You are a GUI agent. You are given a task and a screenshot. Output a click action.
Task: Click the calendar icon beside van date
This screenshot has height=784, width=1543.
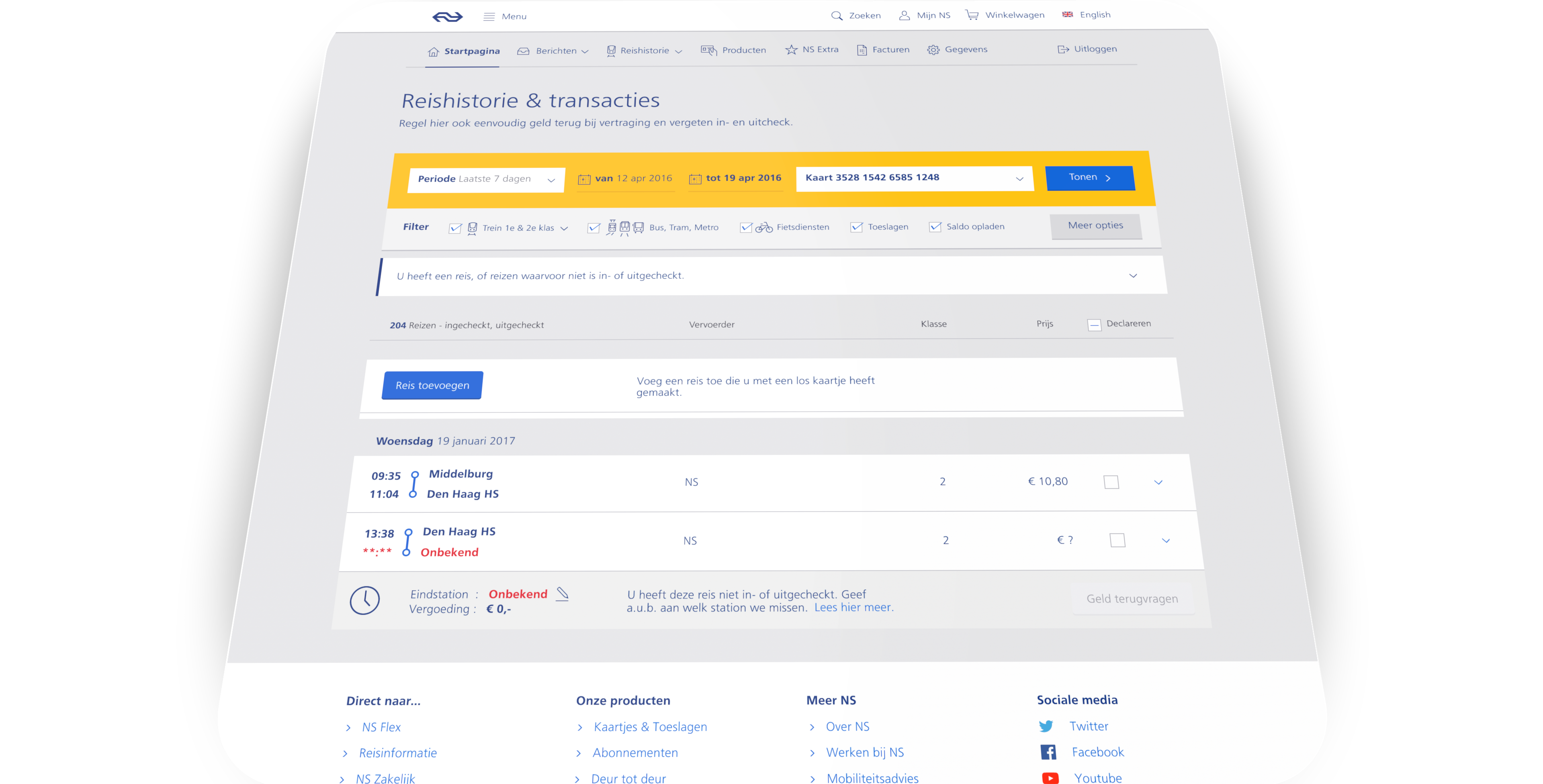(584, 179)
